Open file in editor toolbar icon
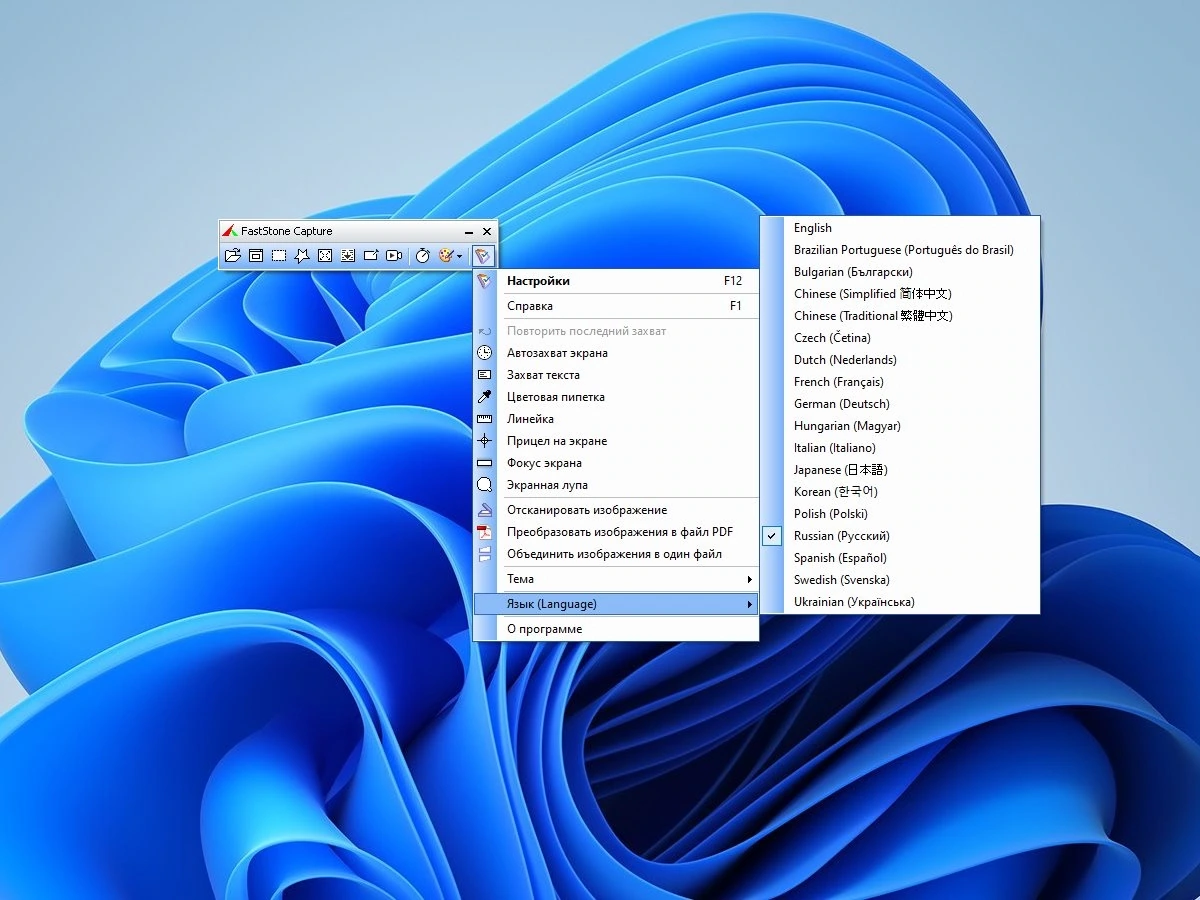Image resolution: width=1200 pixels, height=900 pixels. pos(232,256)
